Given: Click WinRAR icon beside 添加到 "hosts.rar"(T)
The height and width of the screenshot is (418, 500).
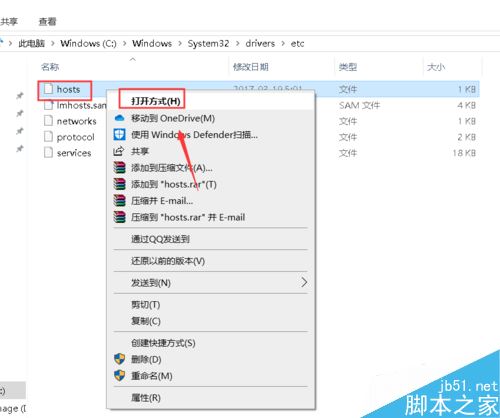Looking at the screenshot, I should pos(119,184).
